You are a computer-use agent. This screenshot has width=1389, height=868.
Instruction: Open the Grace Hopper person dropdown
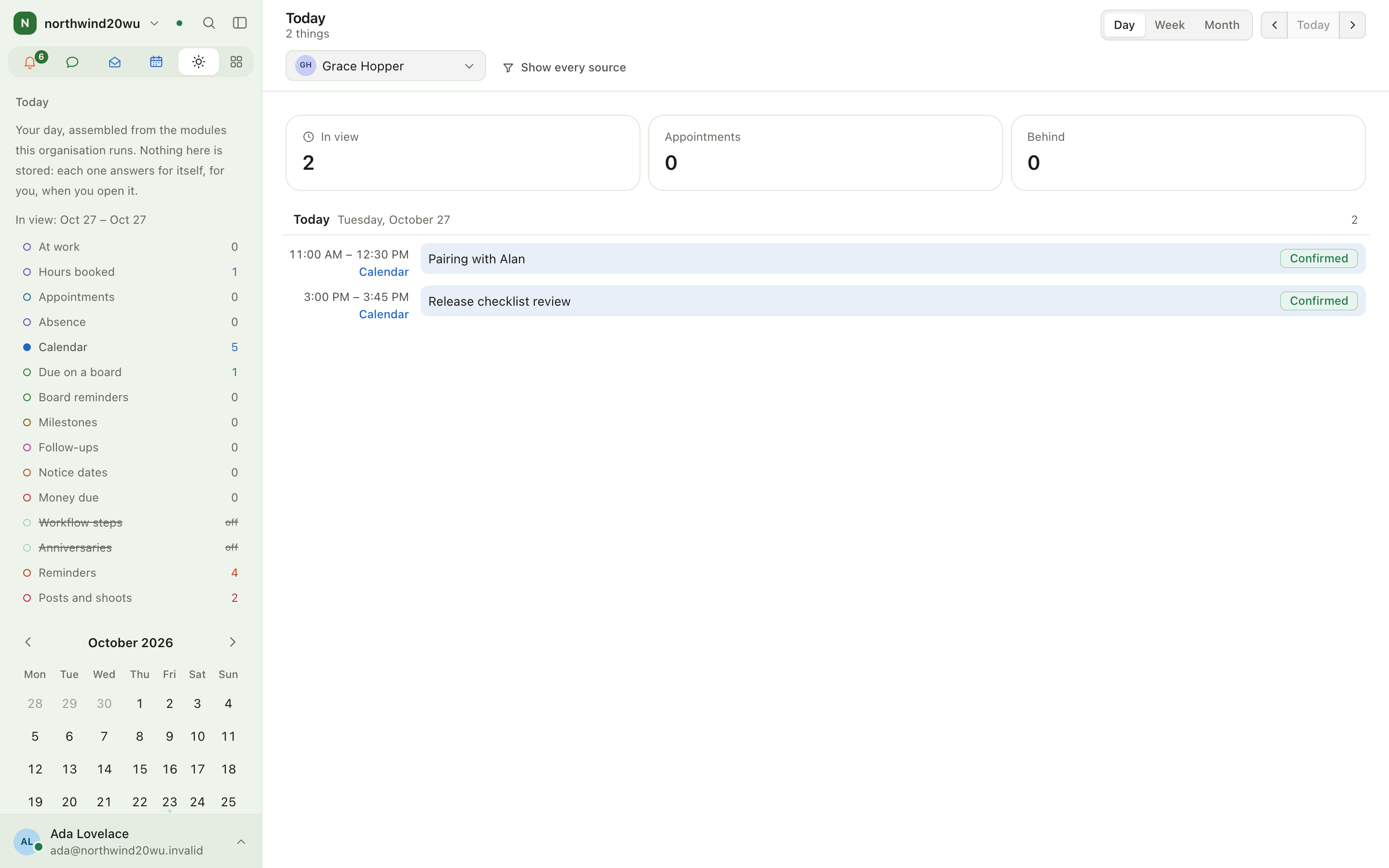(x=386, y=66)
